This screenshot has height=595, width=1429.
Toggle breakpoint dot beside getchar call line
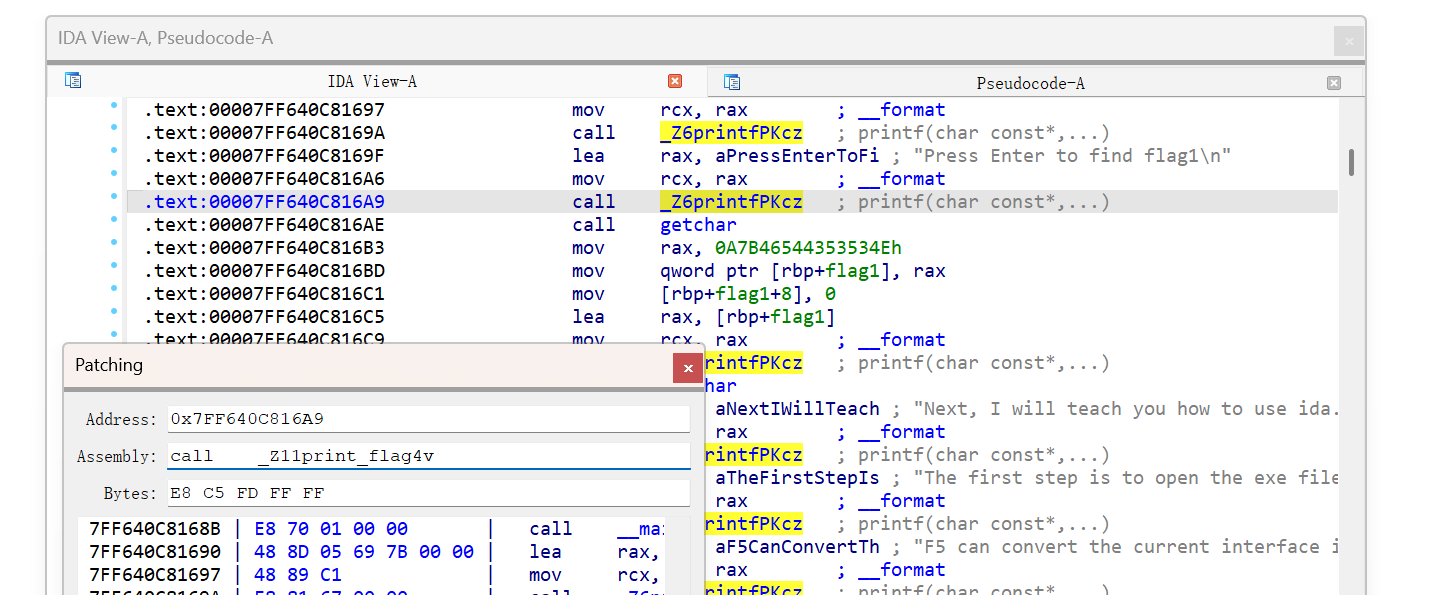coord(114,225)
